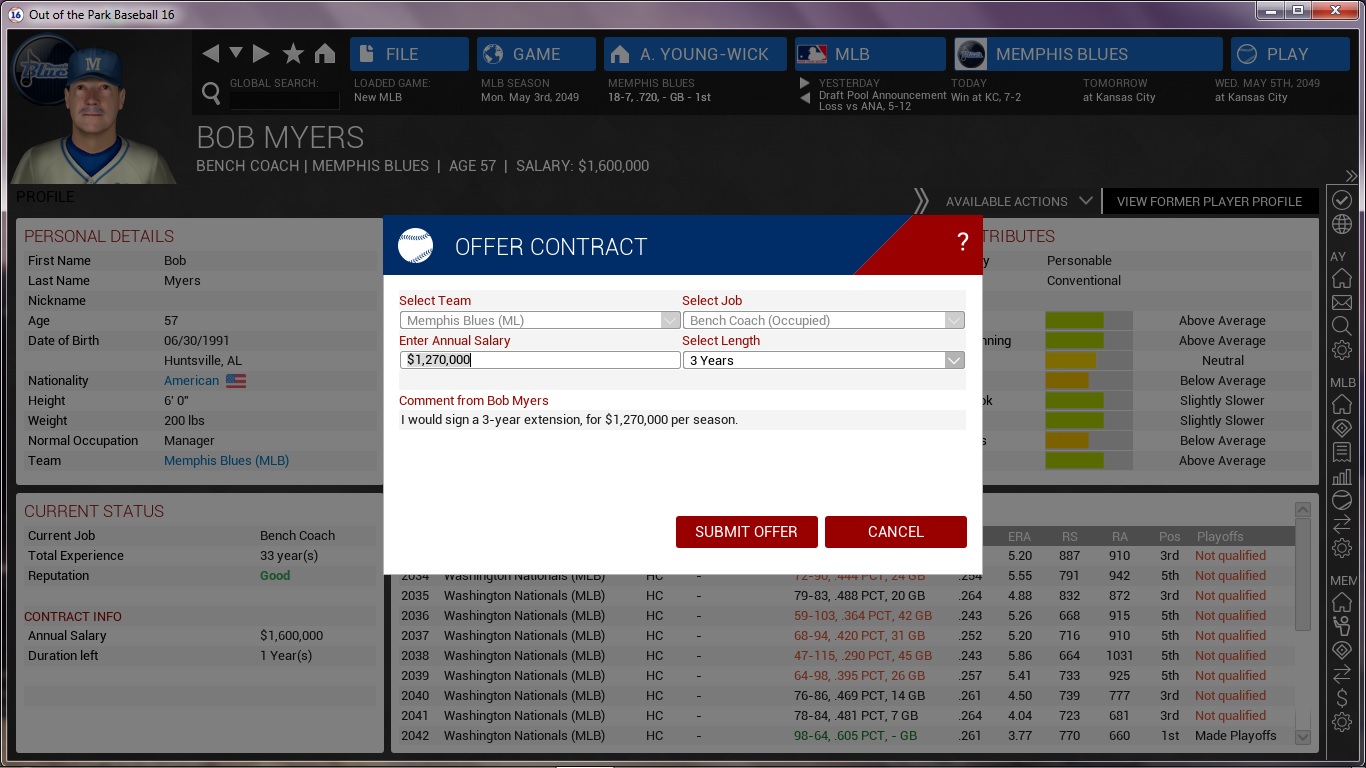Click the dollar sign finances icon in sidebar
Viewport: 1366px width, 768px height.
(x=1342, y=698)
